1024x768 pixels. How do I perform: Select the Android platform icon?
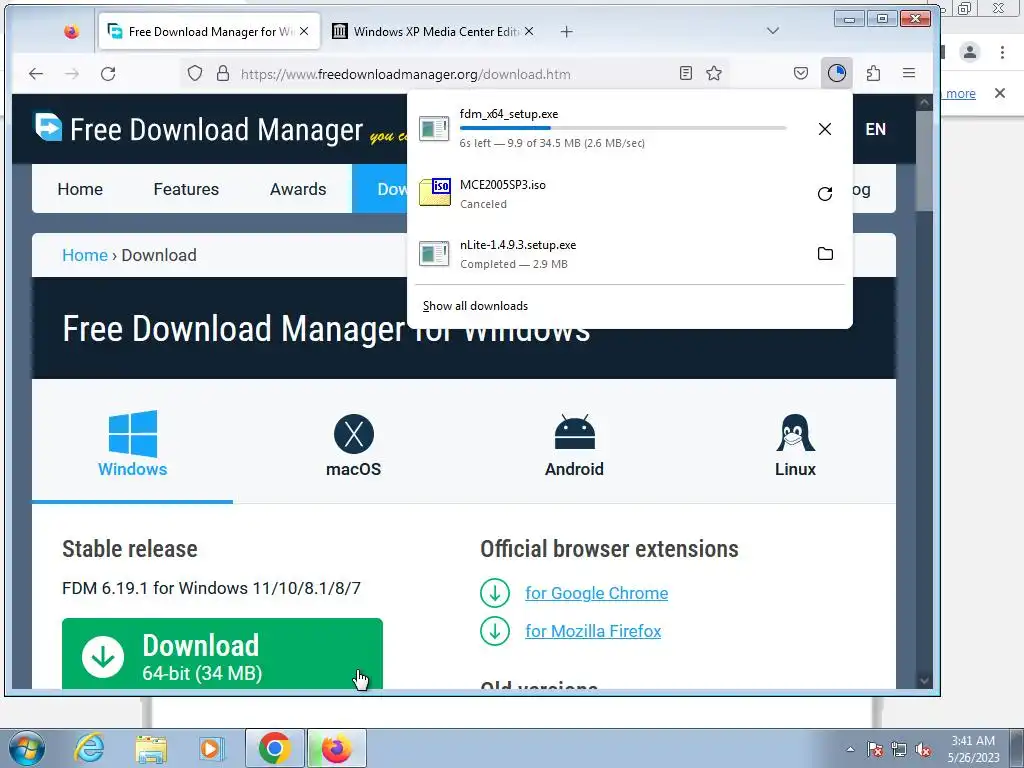pos(575,432)
